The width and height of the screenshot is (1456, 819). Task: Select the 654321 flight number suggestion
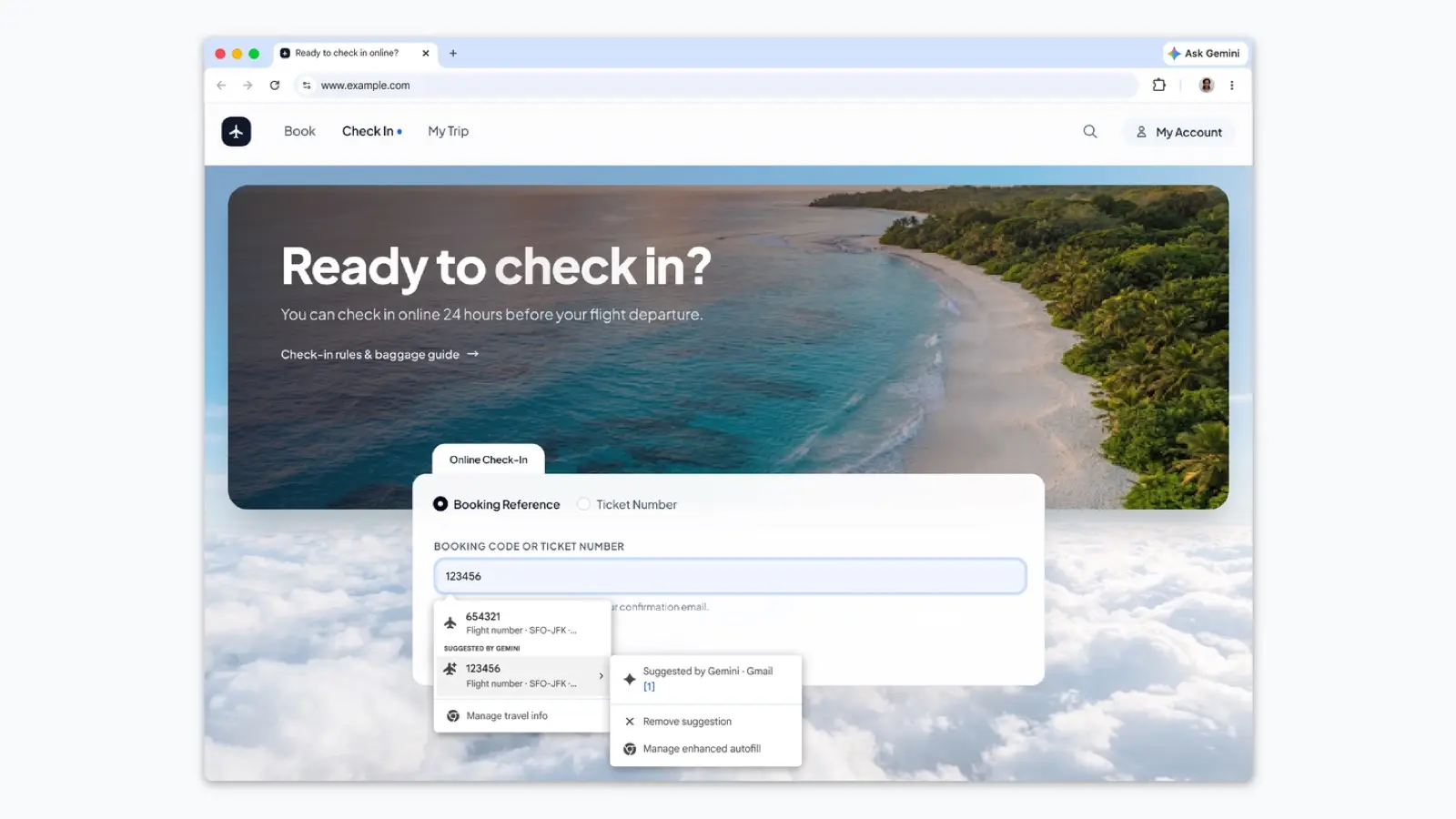(x=521, y=623)
